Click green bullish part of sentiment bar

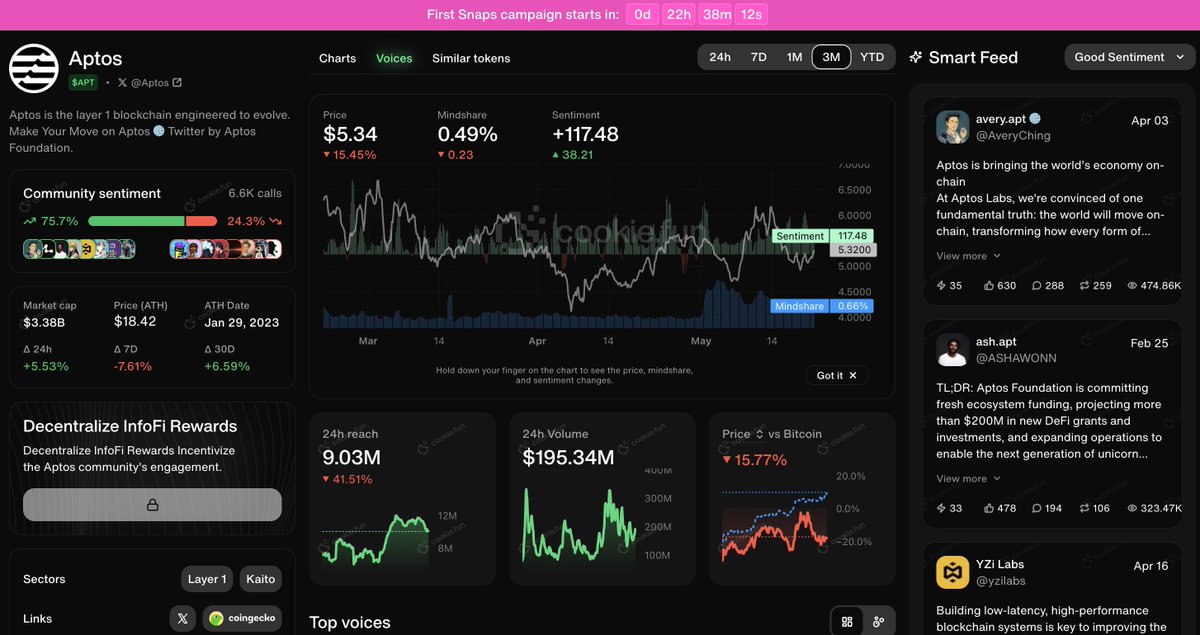[137, 221]
